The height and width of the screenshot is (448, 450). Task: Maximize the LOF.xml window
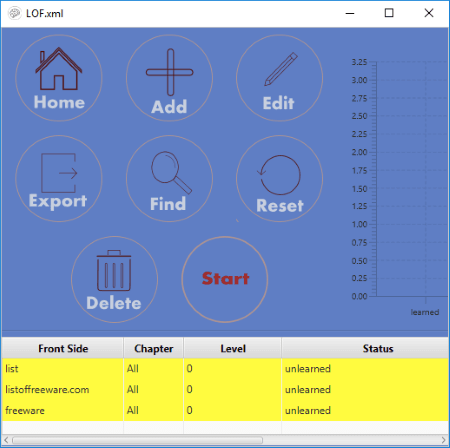coord(389,13)
